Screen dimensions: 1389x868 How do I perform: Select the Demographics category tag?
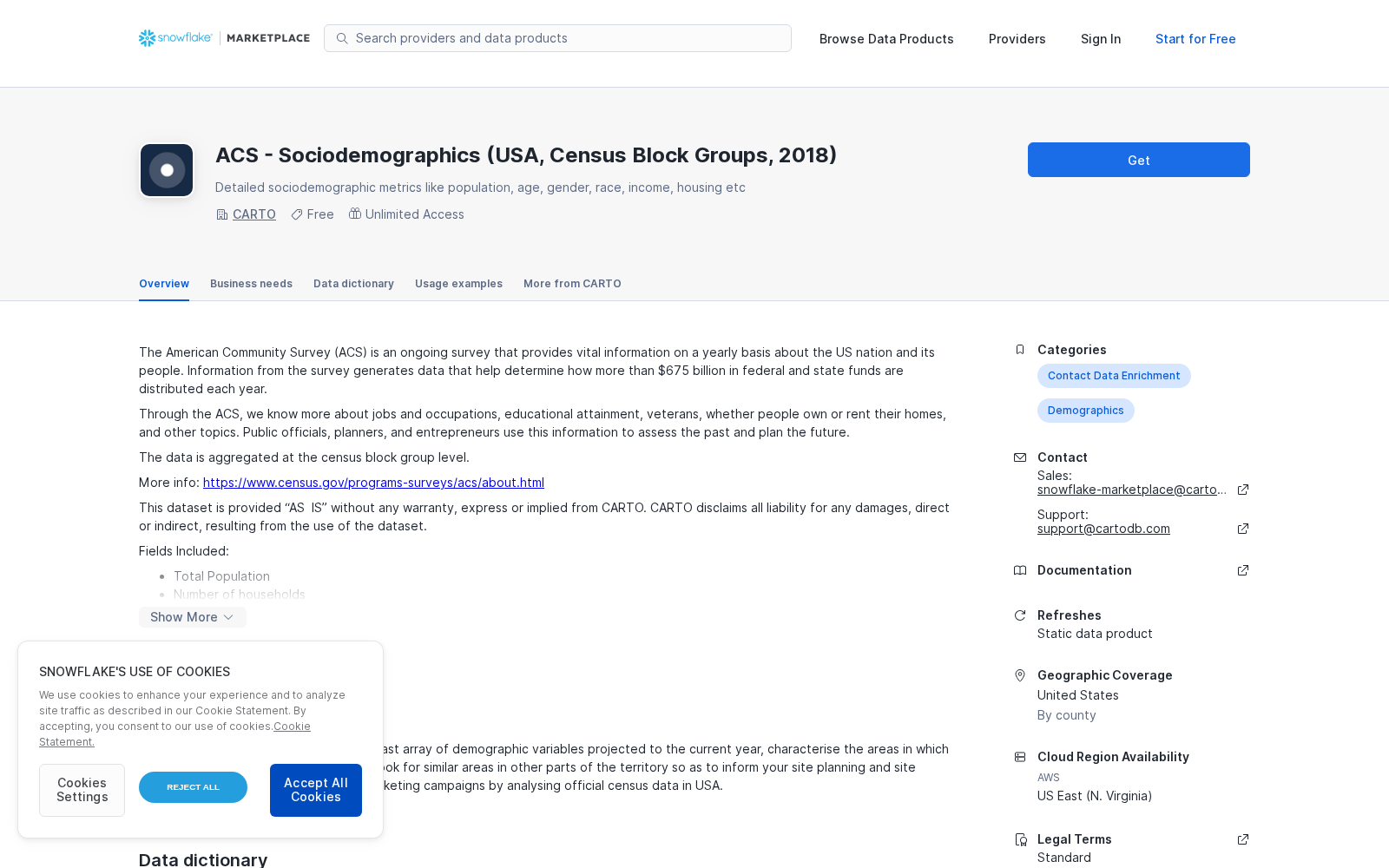coord(1085,411)
